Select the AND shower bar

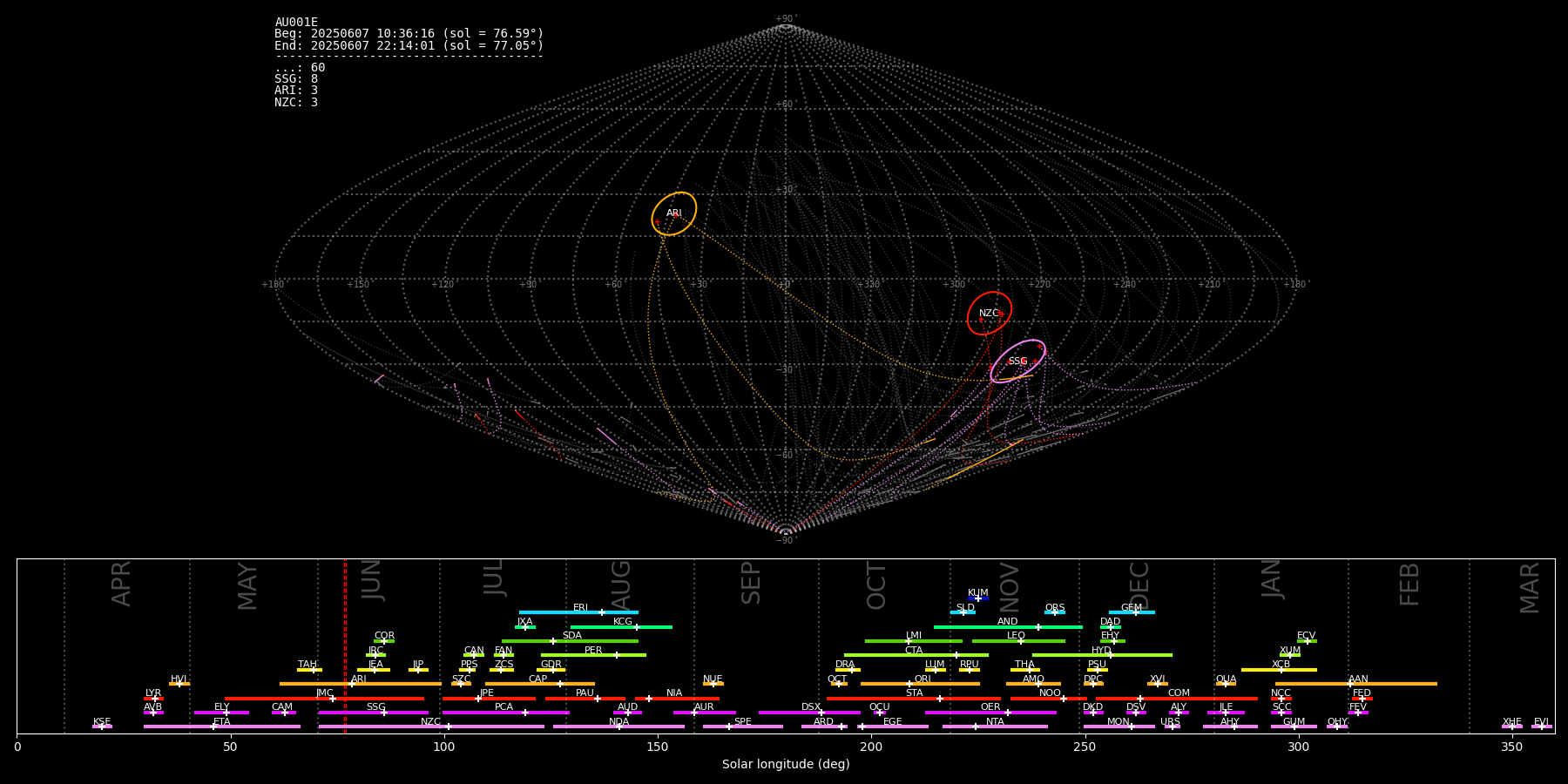tap(1008, 626)
